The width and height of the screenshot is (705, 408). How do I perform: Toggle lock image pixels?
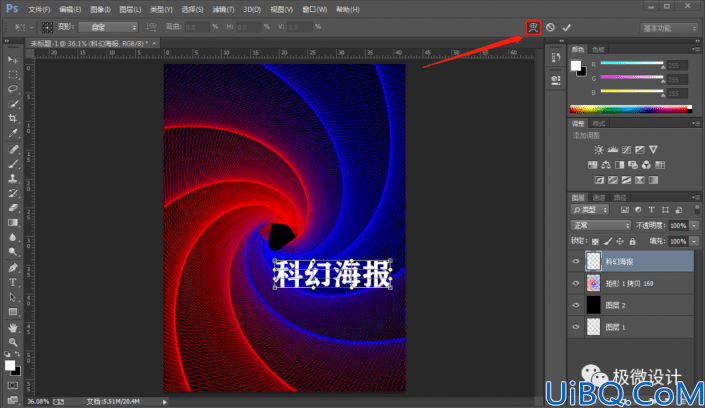point(608,242)
